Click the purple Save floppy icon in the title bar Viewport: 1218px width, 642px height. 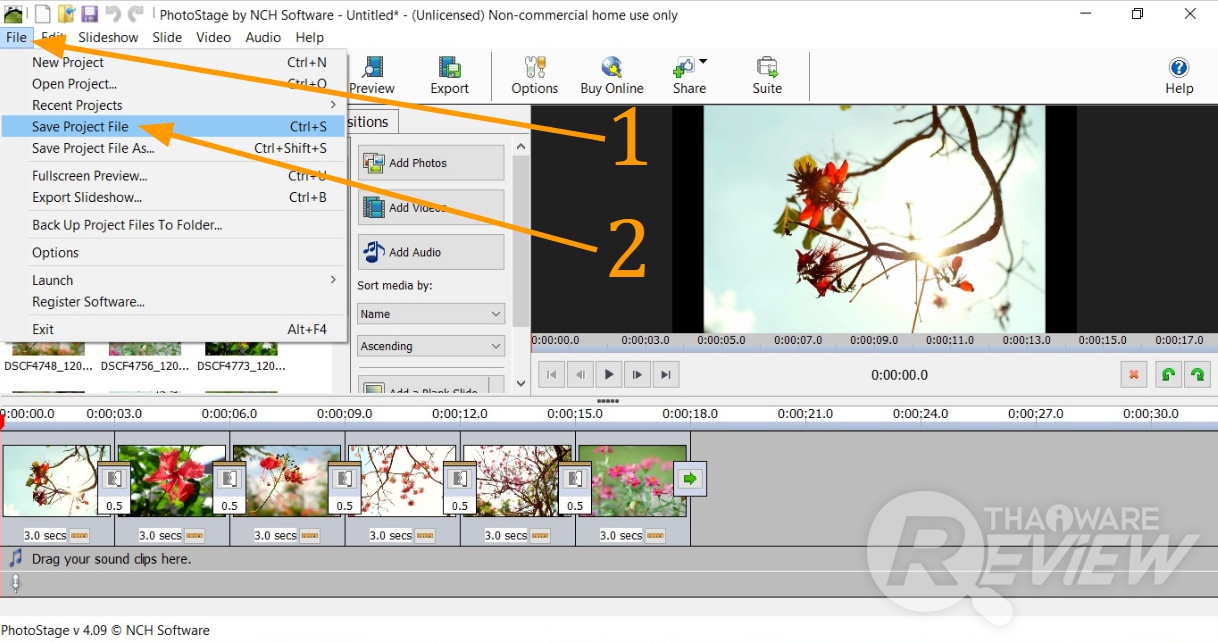point(90,14)
